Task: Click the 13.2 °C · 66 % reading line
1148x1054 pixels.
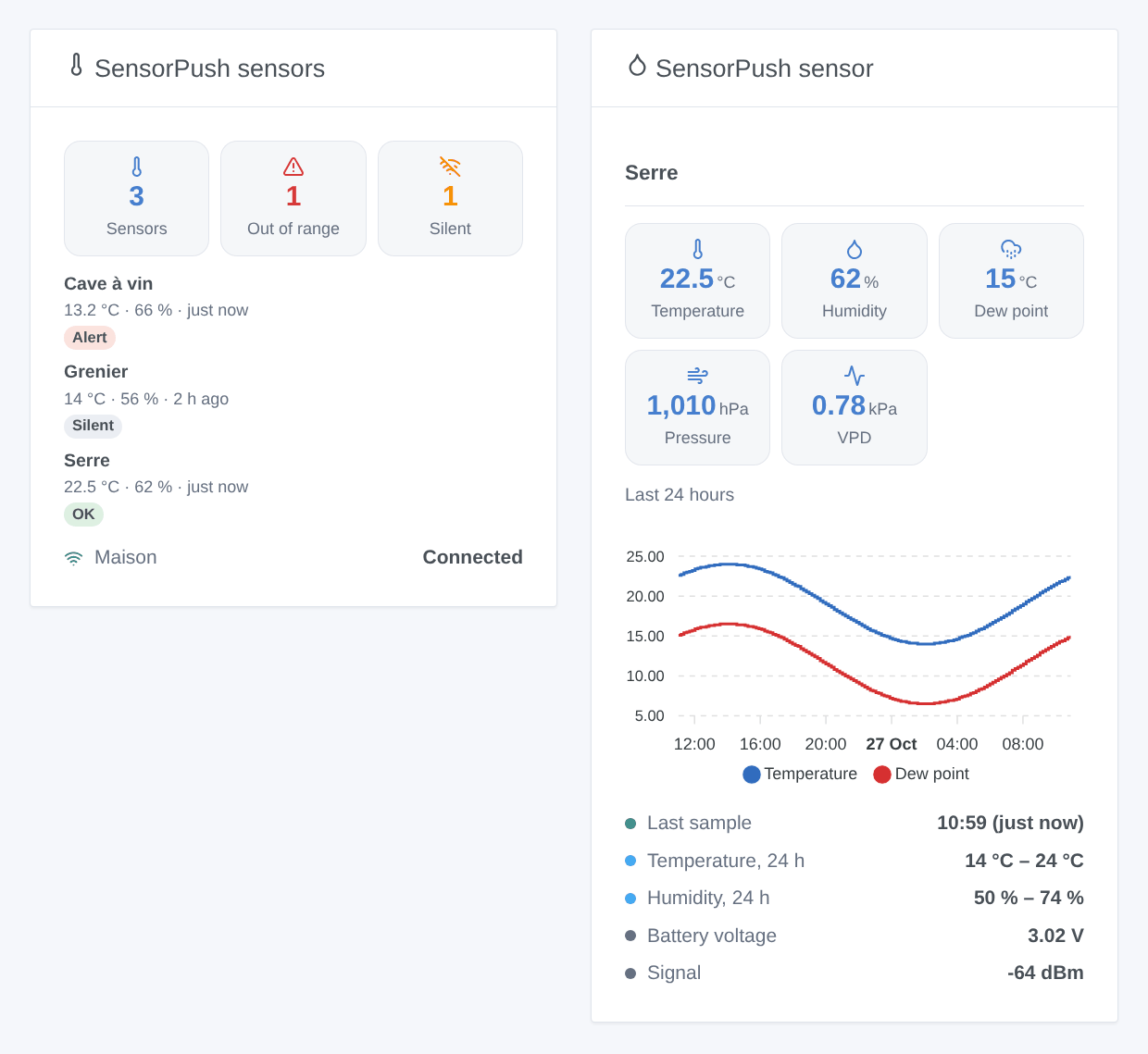Action: [x=156, y=310]
